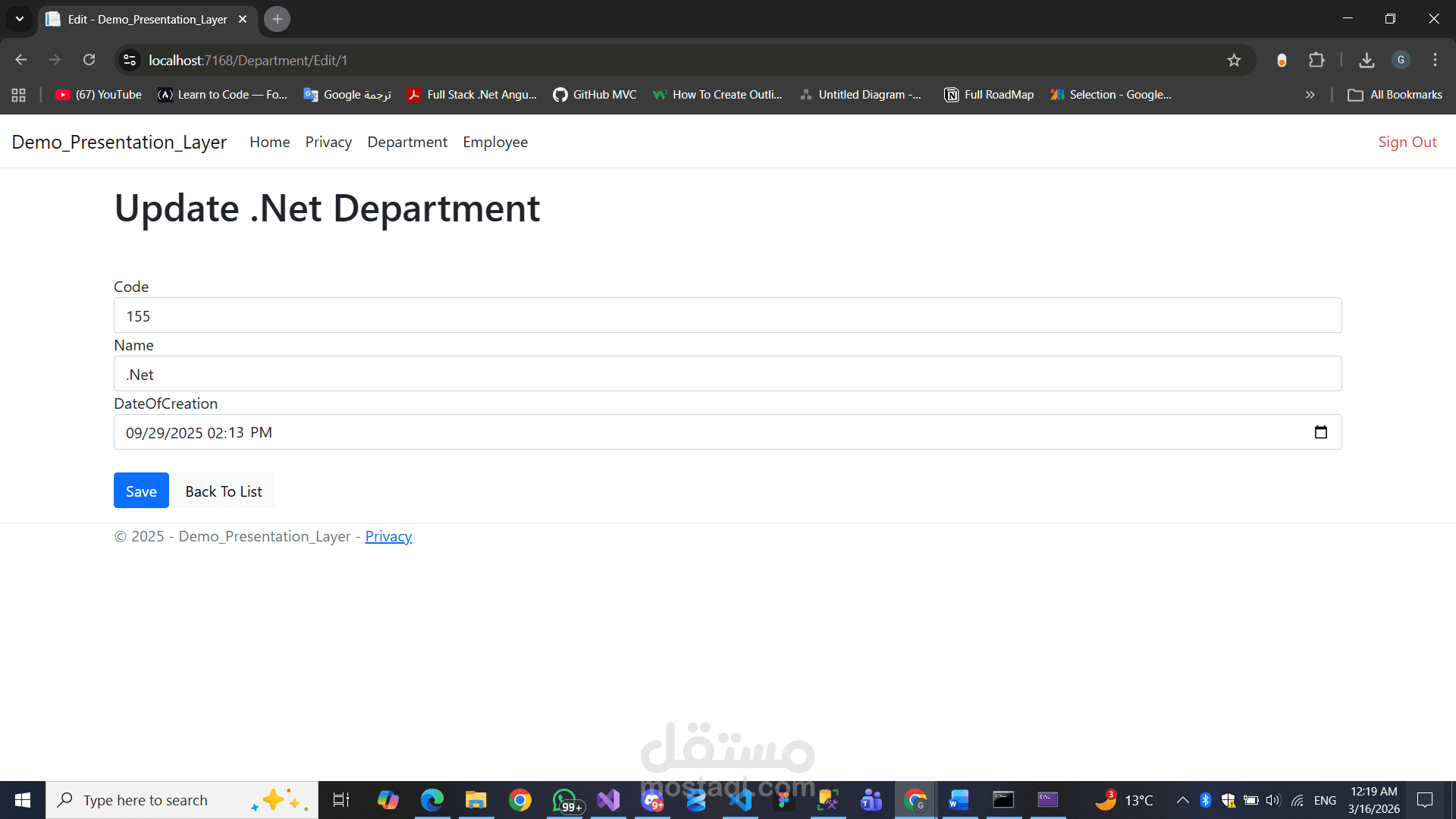Open Chrome three-dot menu

point(1435,60)
